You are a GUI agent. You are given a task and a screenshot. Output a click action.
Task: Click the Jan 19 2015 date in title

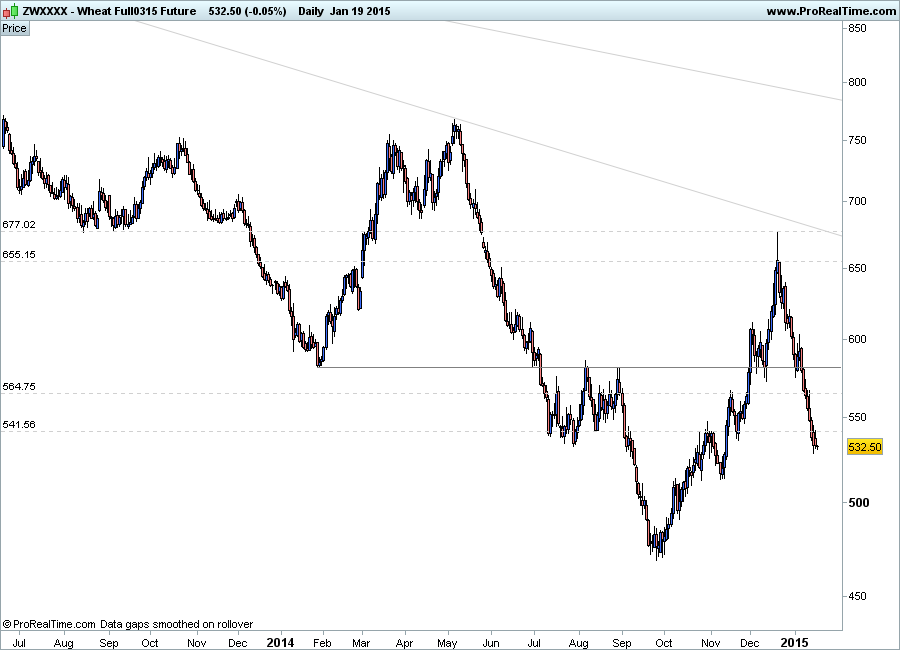coord(364,11)
